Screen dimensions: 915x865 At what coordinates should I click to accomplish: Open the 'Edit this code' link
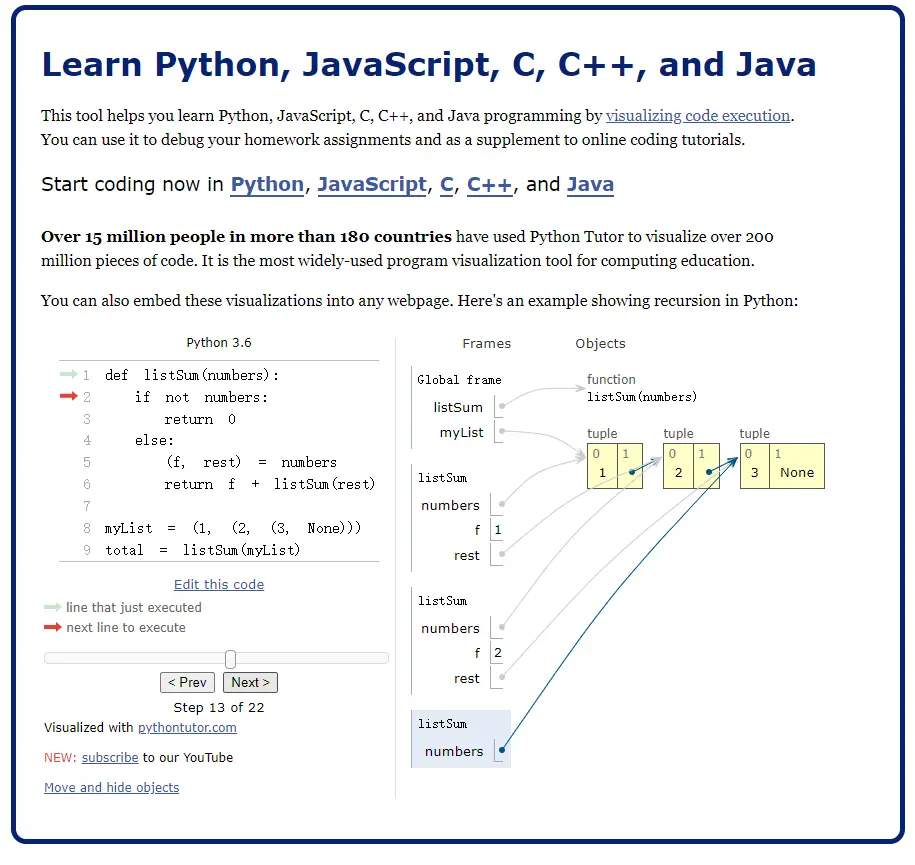pyautogui.click(x=218, y=584)
